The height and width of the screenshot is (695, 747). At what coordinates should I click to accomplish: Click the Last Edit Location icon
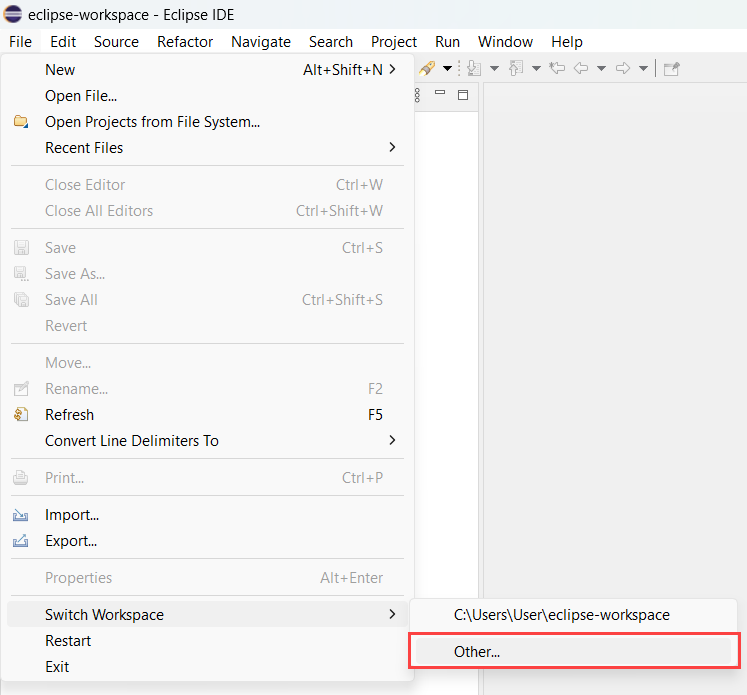pyautogui.click(x=557, y=69)
